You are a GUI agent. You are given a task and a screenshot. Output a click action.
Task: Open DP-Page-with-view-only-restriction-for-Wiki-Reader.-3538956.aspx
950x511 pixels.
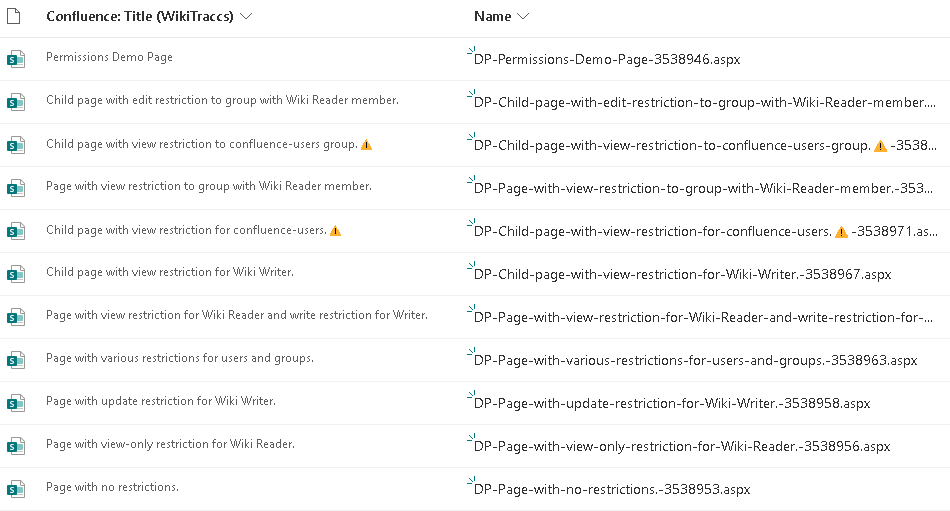pyautogui.click(x=682, y=447)
